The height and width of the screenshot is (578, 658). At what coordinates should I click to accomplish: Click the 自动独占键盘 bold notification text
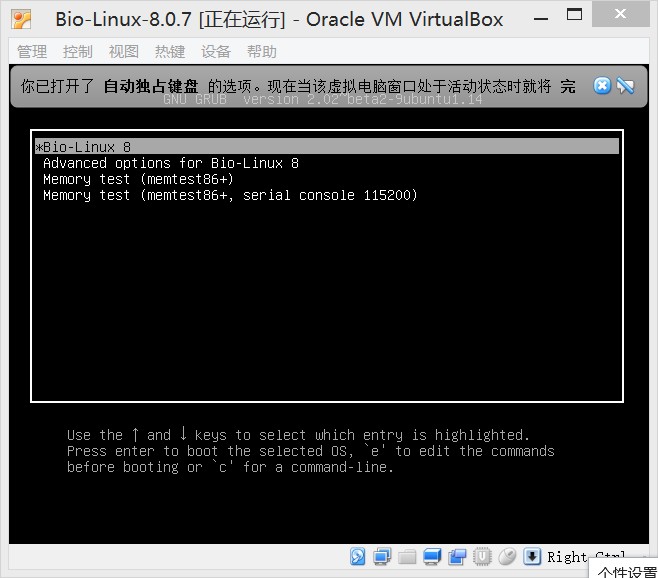[151, 86]
